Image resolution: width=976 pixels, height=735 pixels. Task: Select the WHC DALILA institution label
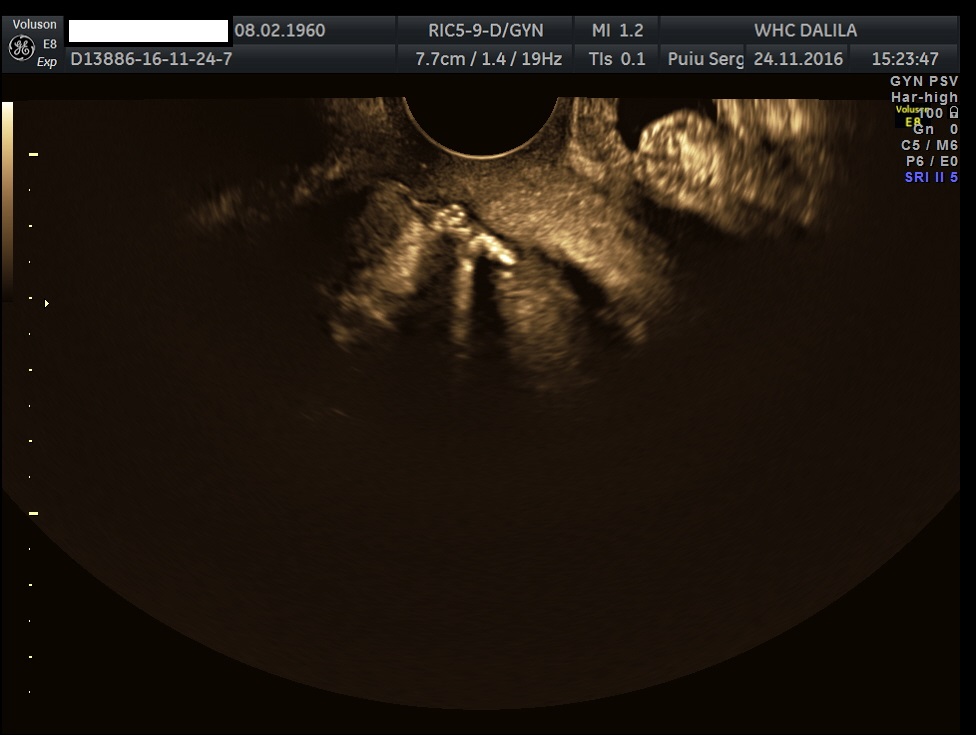pos(805,30)
